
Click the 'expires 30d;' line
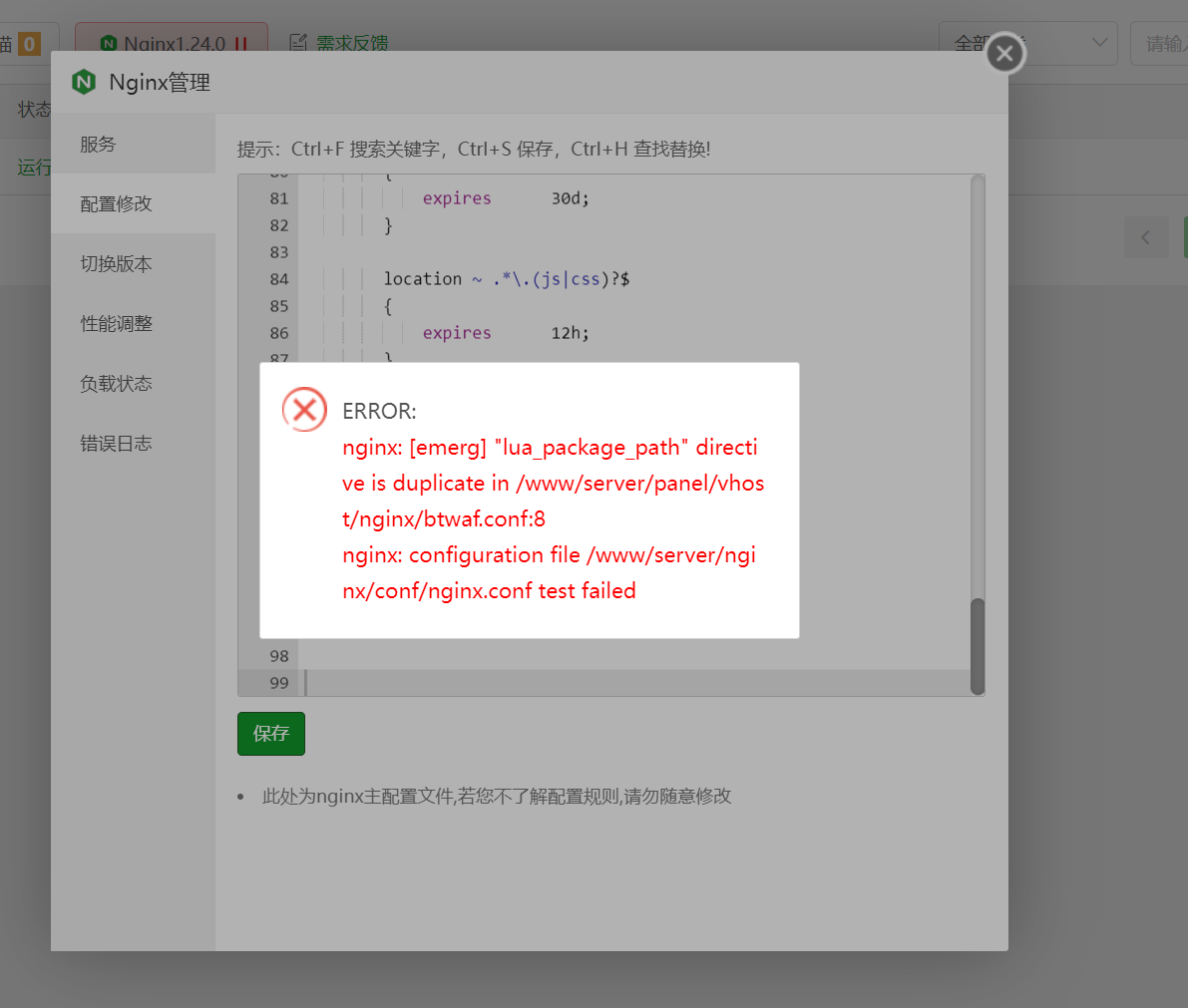(506, 198)
